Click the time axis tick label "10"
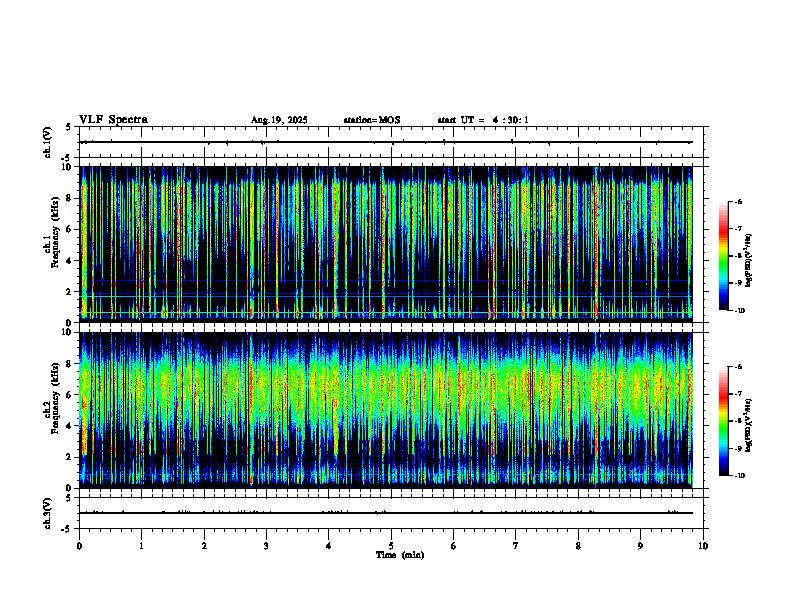 tap(703, 546)
